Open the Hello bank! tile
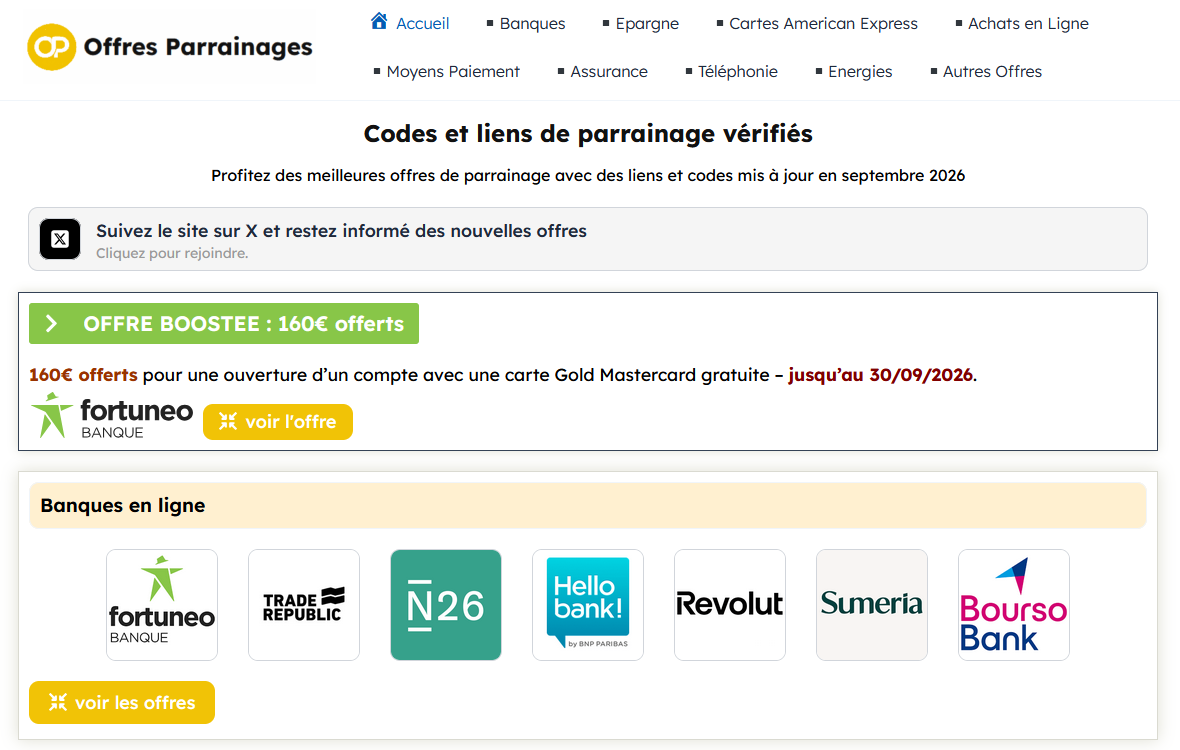The image size is (1180, 750). 588,605
